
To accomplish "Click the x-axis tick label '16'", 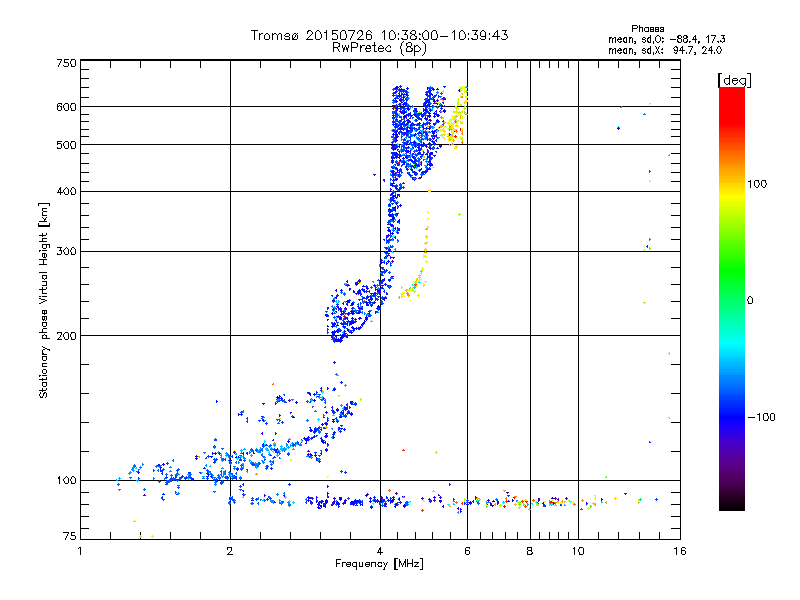I will pos(680,551).
